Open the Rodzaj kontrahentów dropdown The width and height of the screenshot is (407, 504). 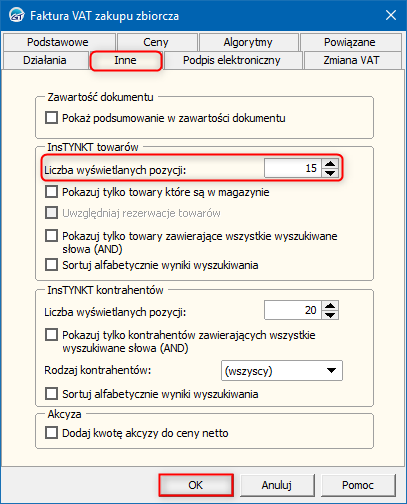click(x=282, y=370)
